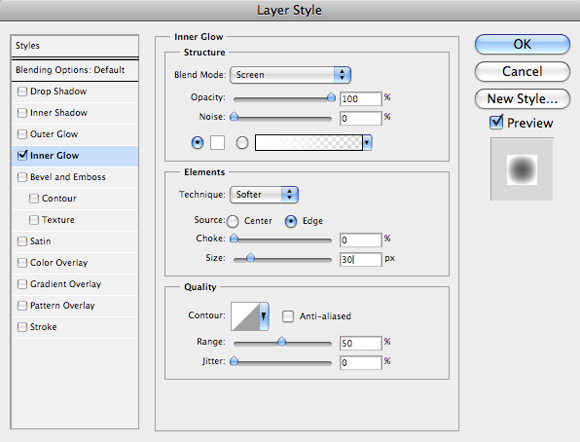Open the Technique dropdown set to Softer

(264, 195)
